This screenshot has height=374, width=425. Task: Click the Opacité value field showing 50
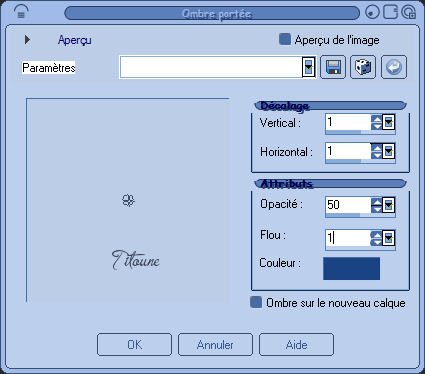348,205
